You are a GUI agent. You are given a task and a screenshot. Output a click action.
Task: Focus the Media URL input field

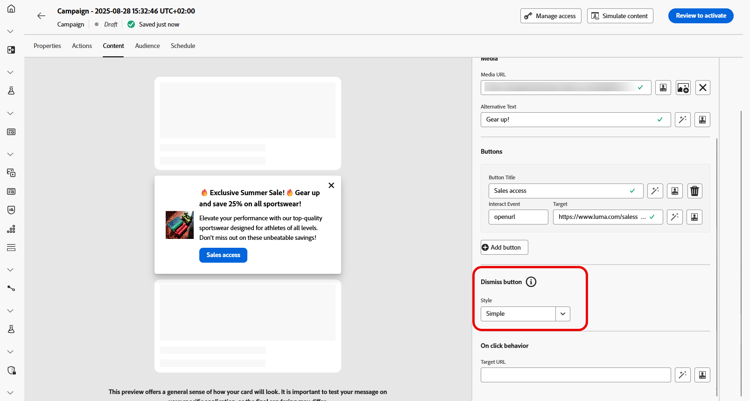point(566,88)
